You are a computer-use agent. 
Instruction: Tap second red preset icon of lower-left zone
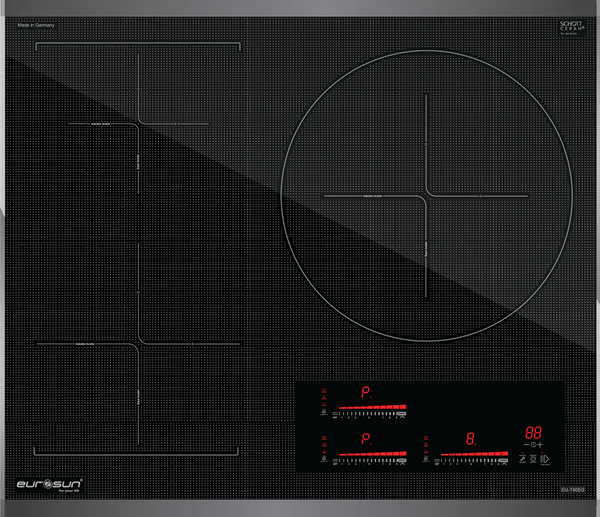[324, 444]
